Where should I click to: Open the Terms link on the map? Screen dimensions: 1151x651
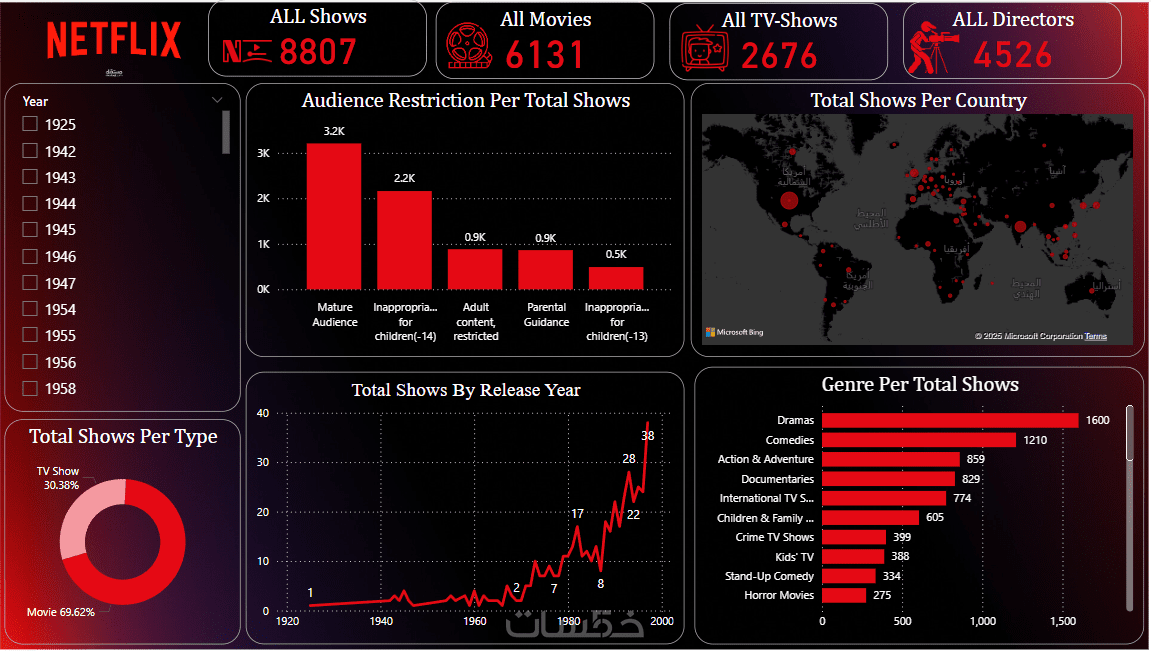tap(1095, 336)
